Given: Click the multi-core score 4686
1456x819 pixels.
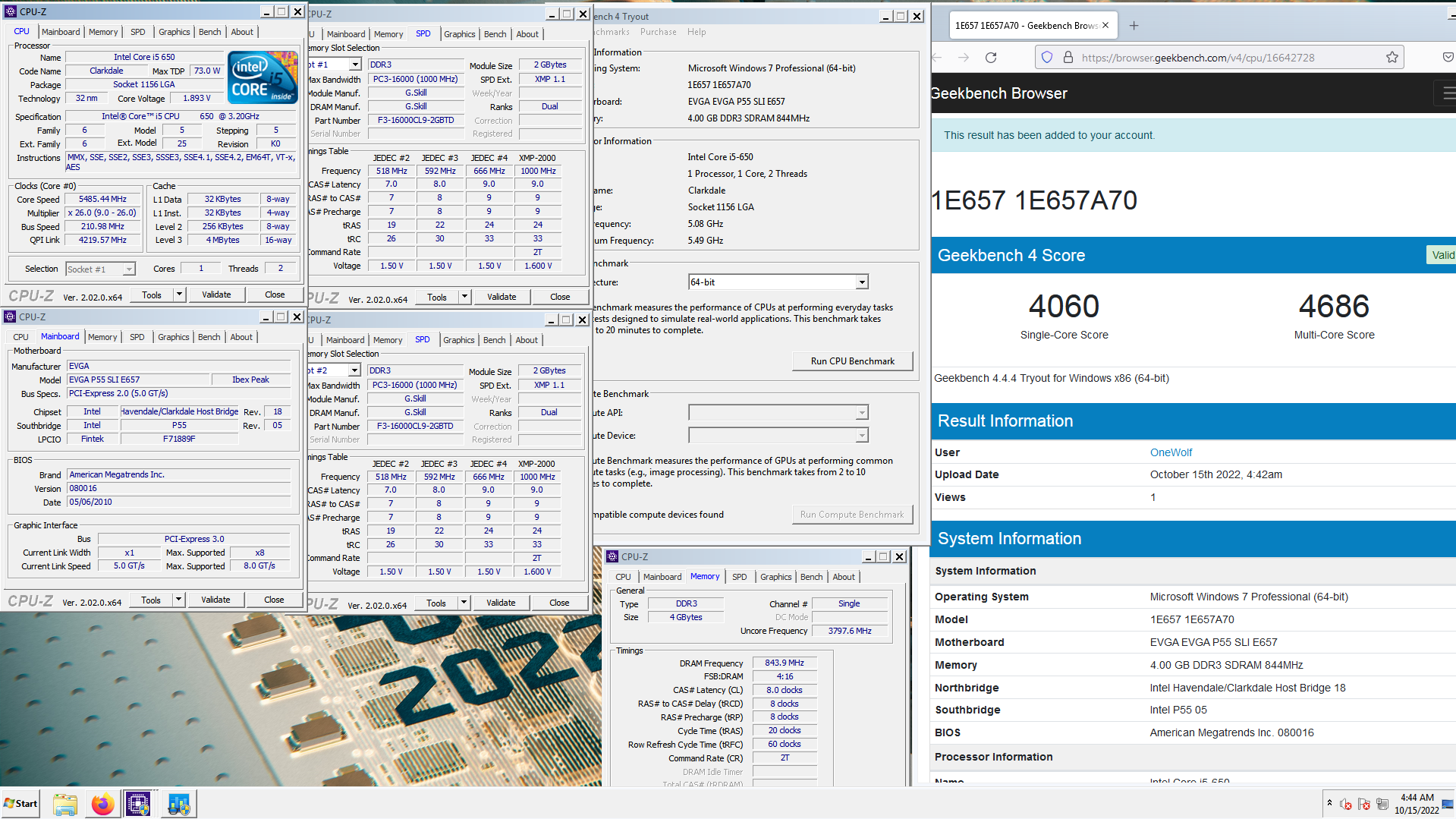Looking at the screenshot, I should click(1334, 307).
